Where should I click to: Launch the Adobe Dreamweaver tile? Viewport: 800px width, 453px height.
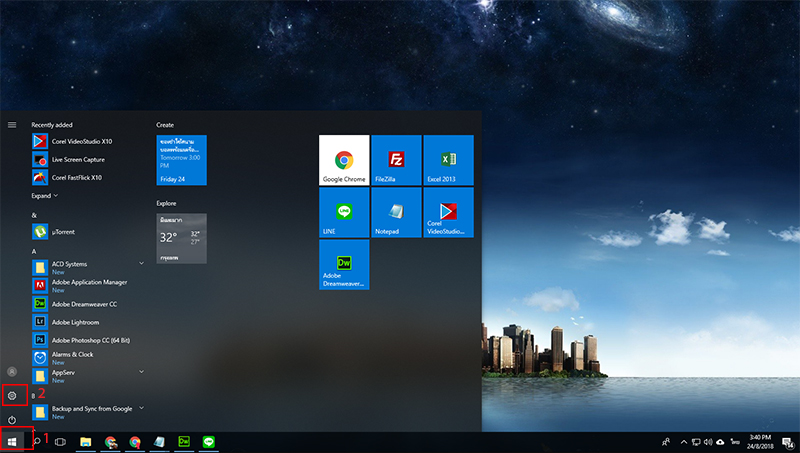pyautogui.click(x=344, y=264)
